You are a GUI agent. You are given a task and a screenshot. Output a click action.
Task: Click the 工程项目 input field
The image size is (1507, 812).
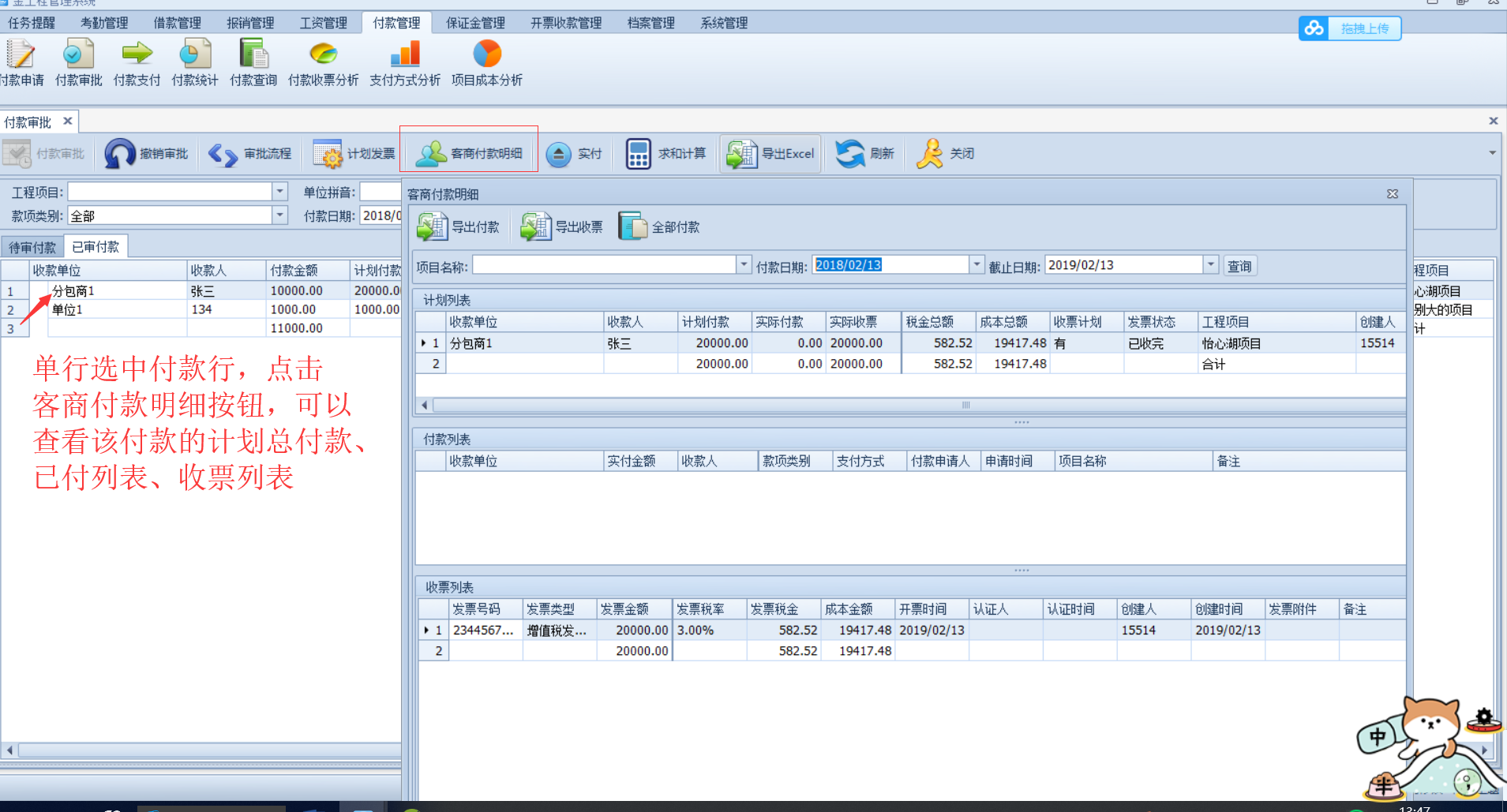point(171,192)
